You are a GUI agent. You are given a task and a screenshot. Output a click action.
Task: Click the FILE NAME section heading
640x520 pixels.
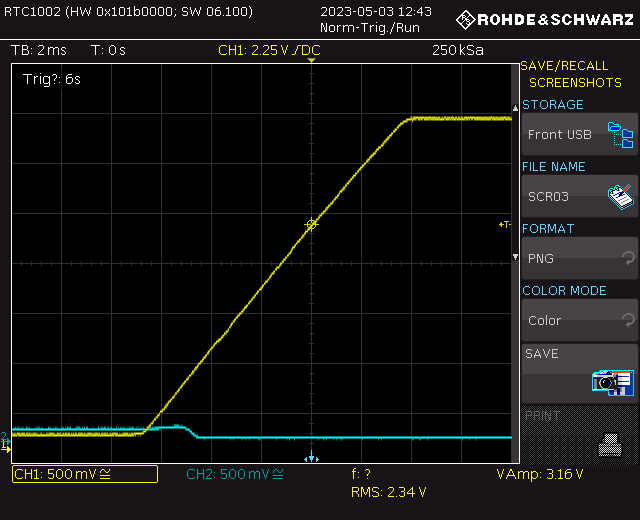(553, 167)
